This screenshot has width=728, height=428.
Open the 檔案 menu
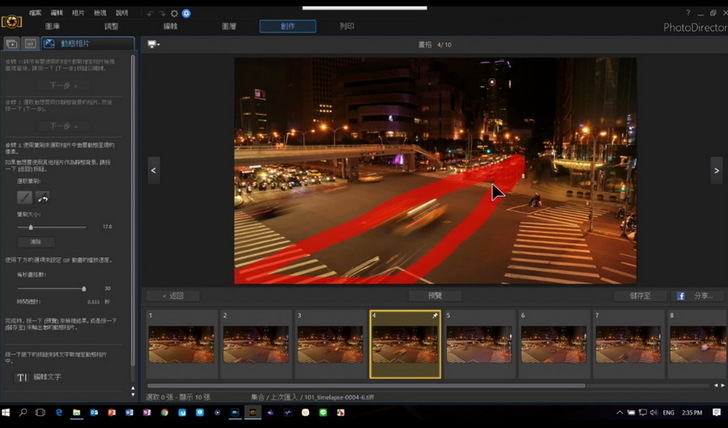pos(36,13)
